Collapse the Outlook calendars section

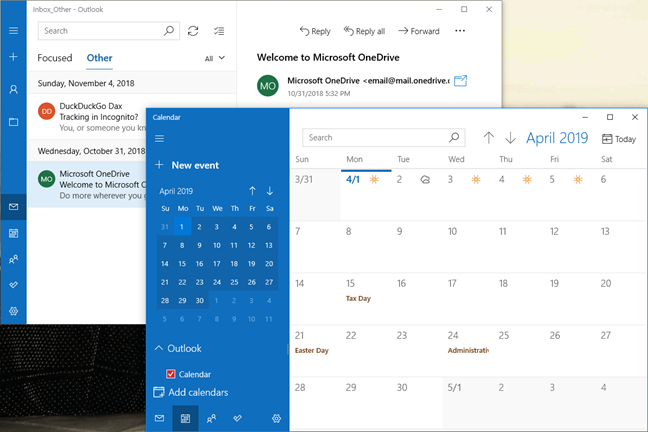click(x=159, y=348)
